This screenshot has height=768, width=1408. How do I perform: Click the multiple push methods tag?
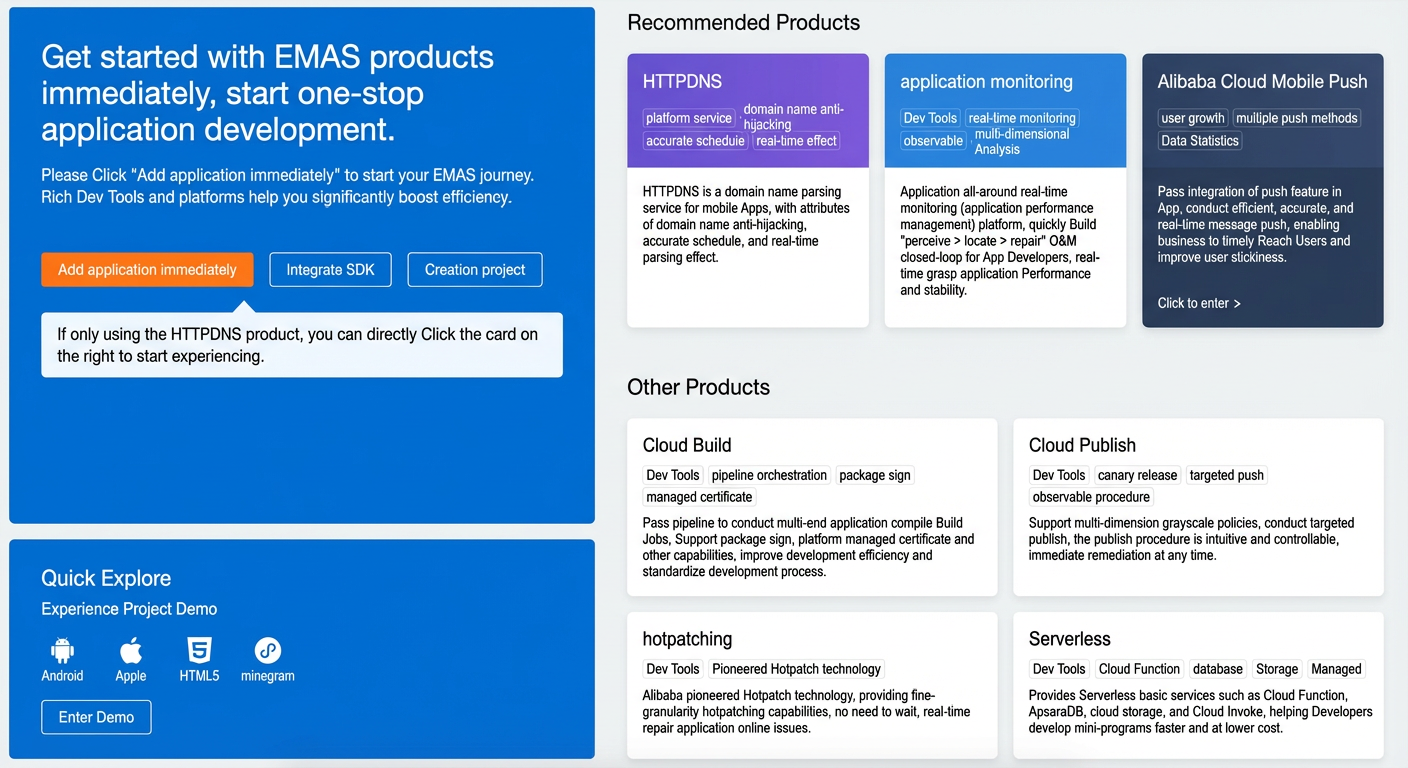[1297, 118]
